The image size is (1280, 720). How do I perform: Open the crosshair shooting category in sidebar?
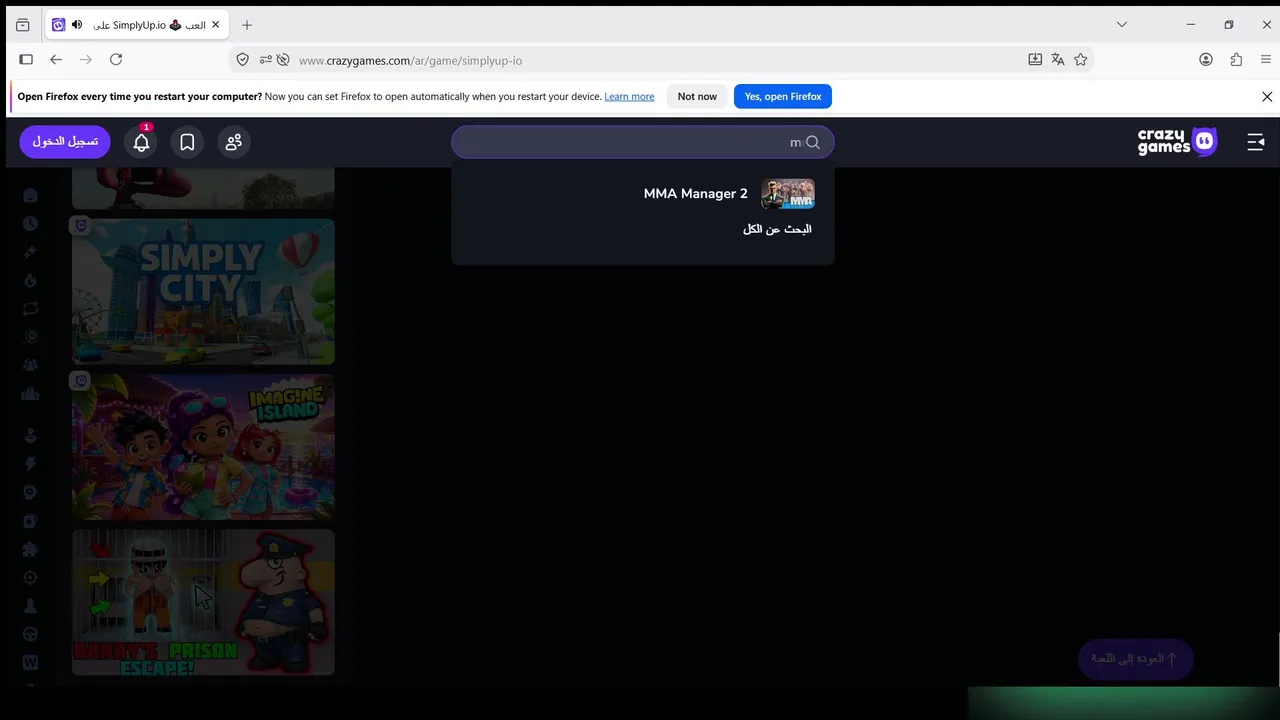click(x=30, y=578)
